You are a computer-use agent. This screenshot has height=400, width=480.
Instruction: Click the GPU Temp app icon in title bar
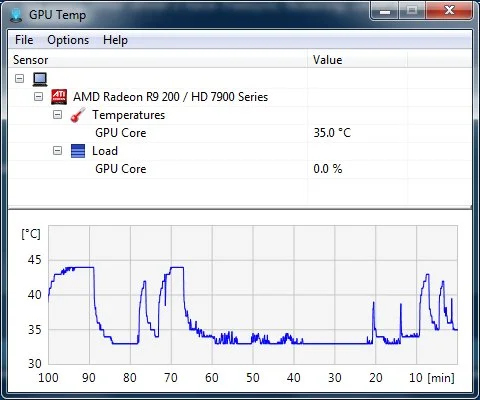(x=16, y=15)
